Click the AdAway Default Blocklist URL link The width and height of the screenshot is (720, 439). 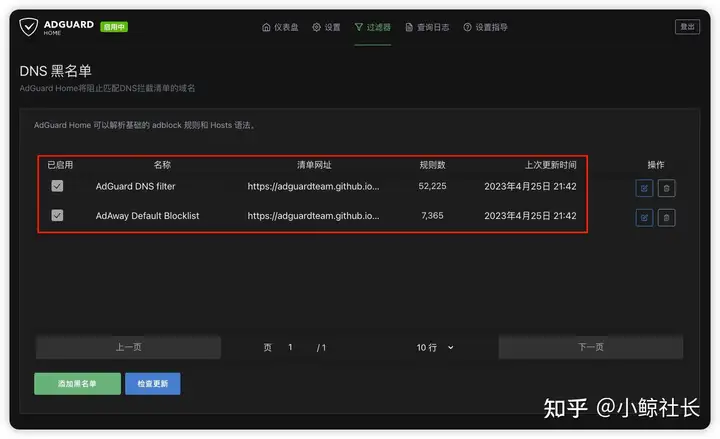(314, 216)
